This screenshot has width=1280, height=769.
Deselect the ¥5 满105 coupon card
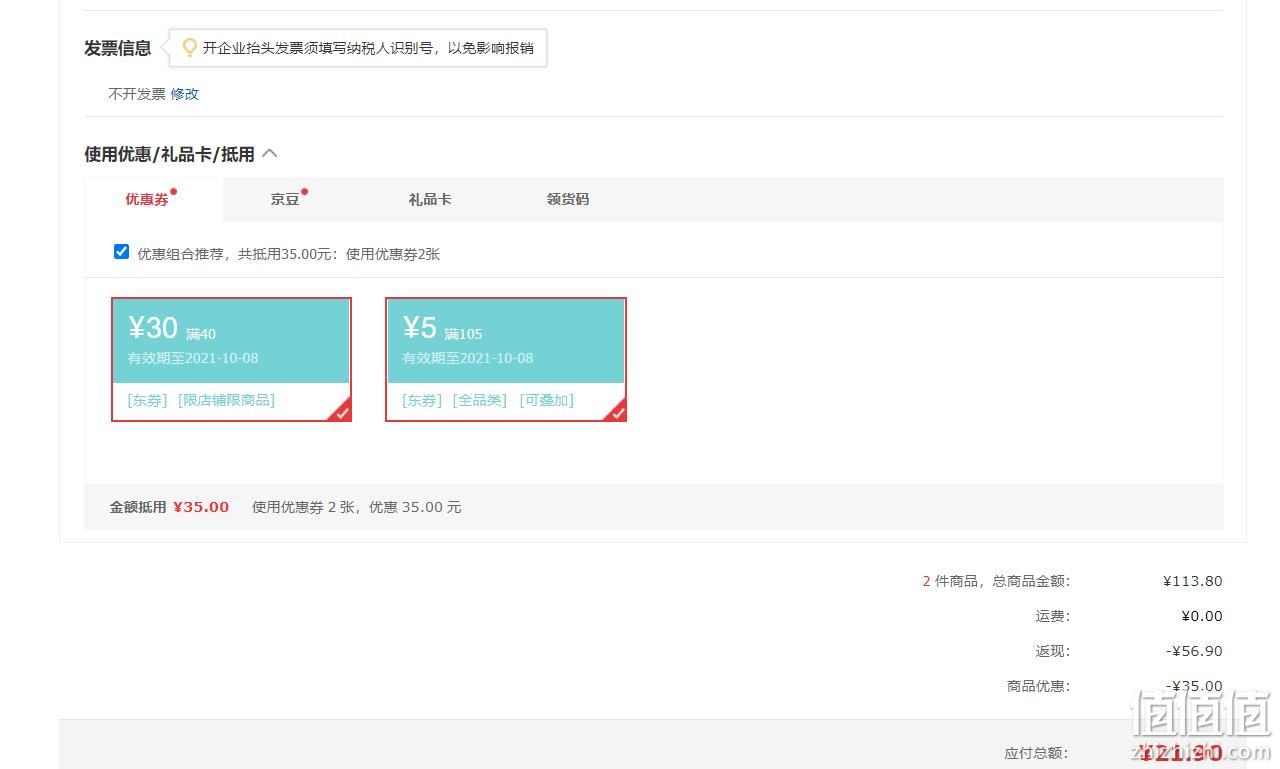(506, 359)
